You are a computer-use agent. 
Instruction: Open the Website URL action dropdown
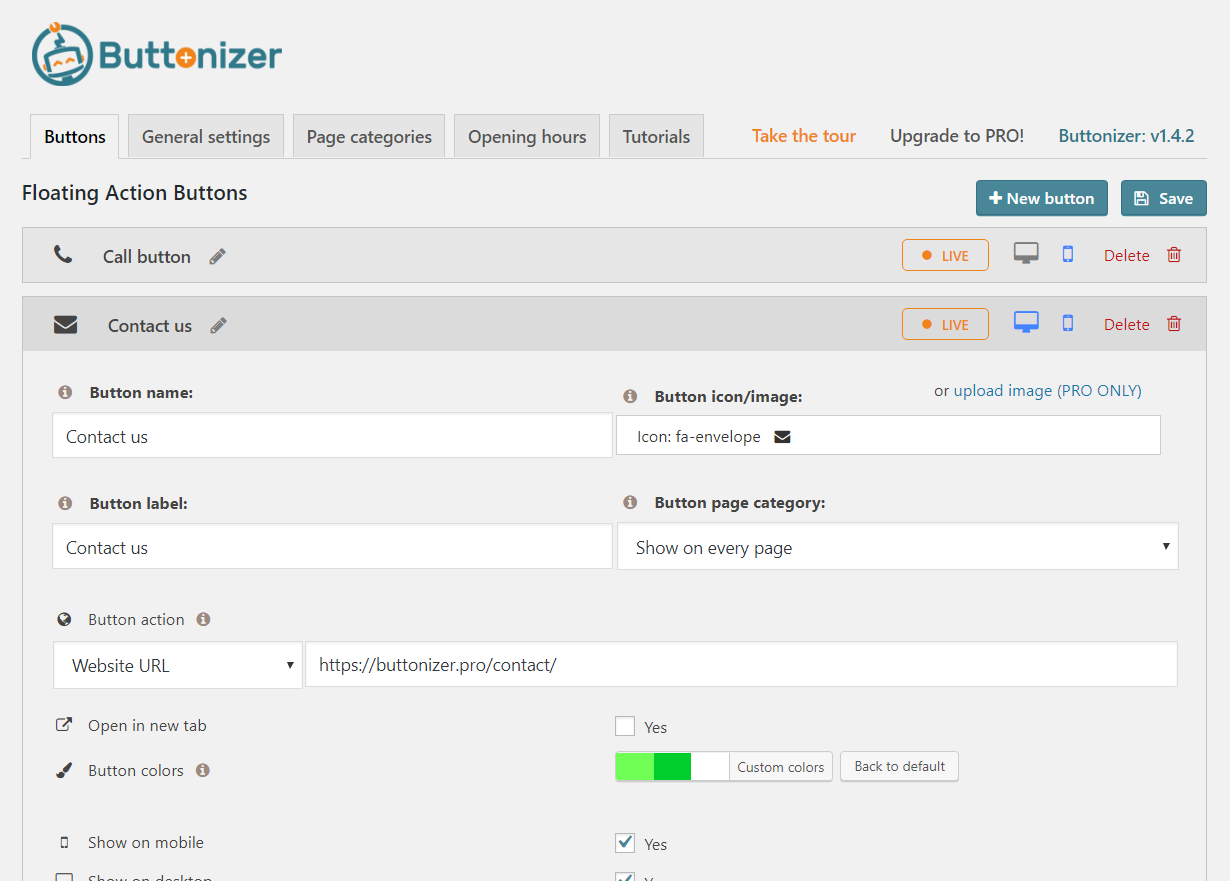point(177,665)
